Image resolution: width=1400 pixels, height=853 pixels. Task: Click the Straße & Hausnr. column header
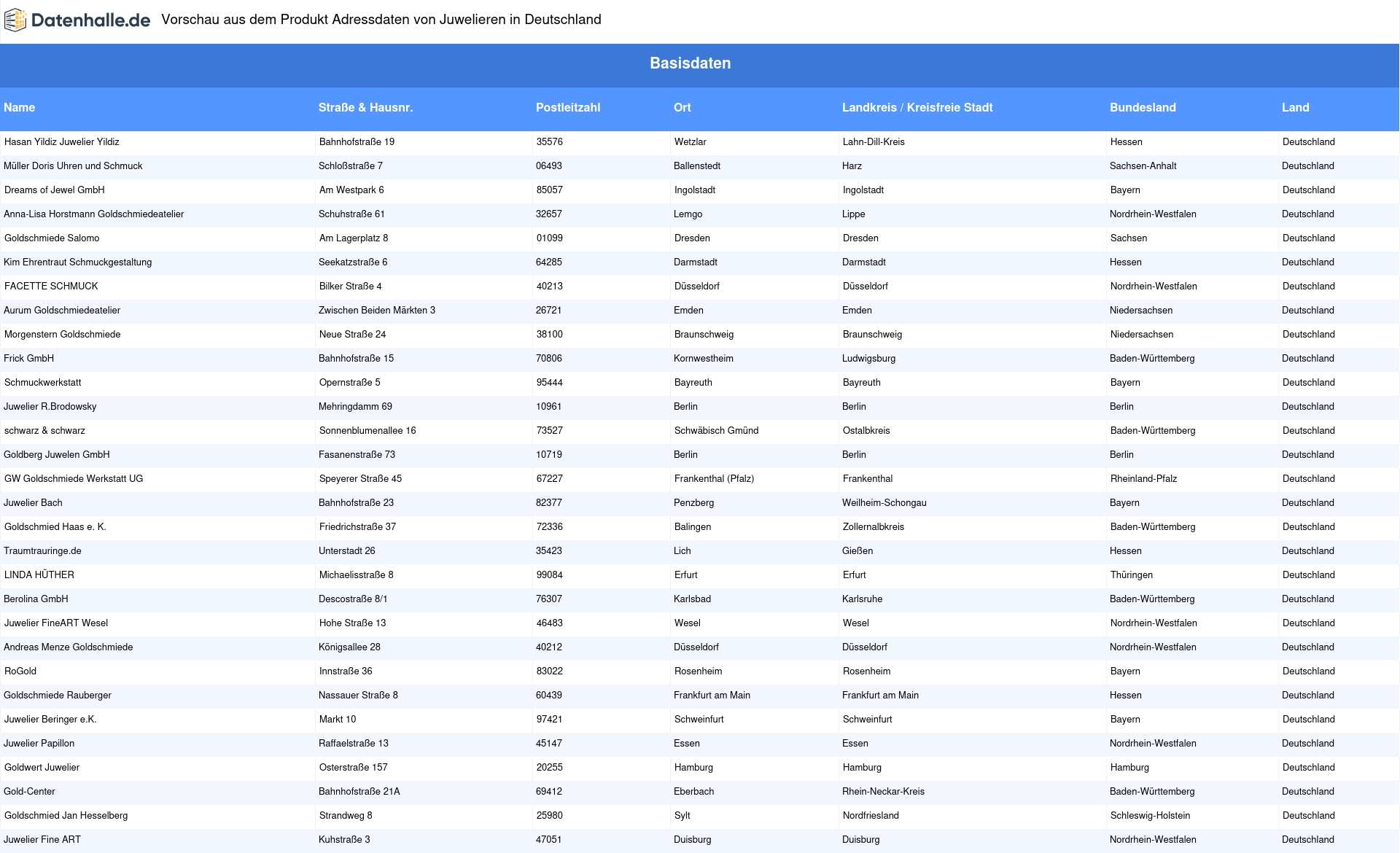click(366, 108)
